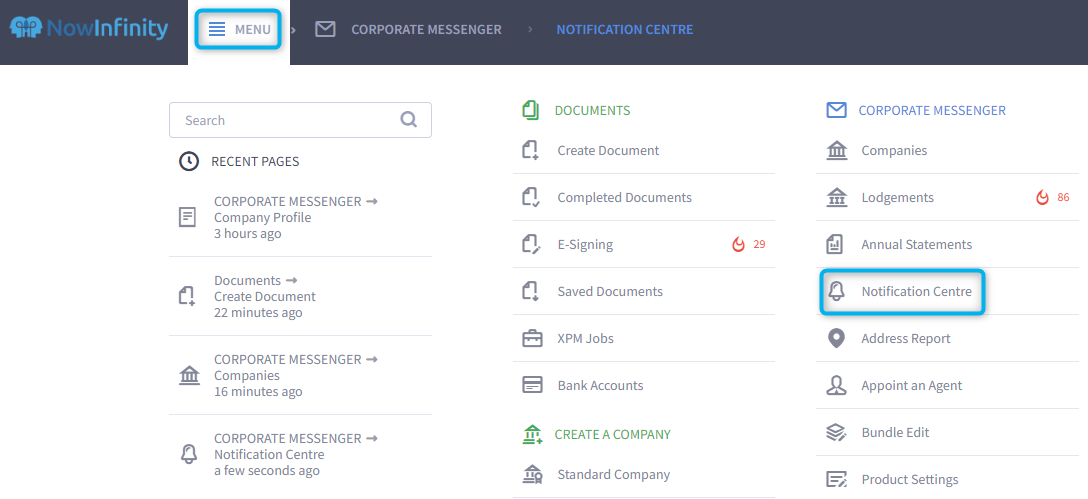Image resolution: width=1088 pixels, height=499 pixels.
Task: Click the DOCUMENTS section heading
Action: coord(593,110)
